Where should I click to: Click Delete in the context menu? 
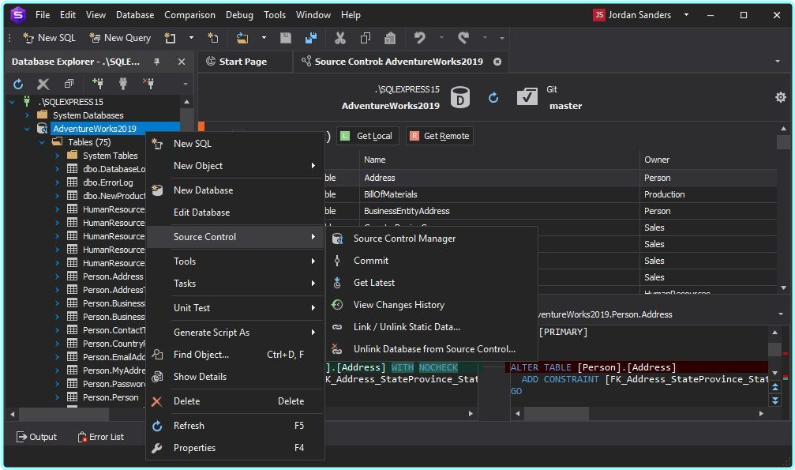(x=235, y=401)
